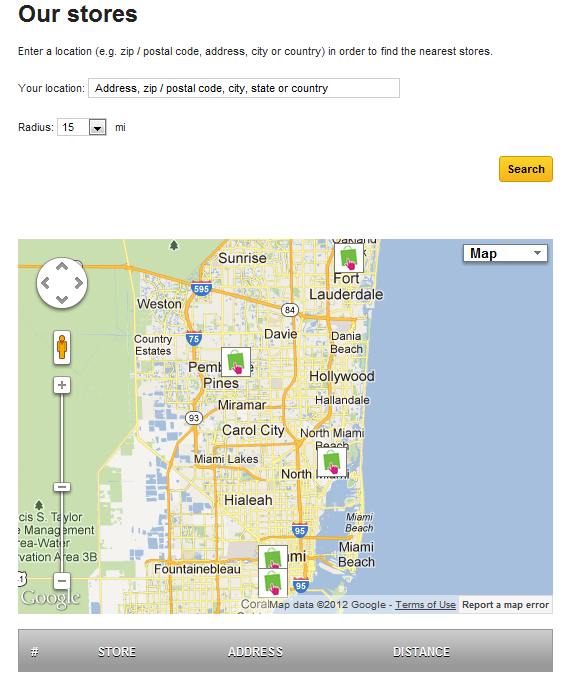571x691 pixels.
Task: Click the STORE column header
Action: (117, 652)
